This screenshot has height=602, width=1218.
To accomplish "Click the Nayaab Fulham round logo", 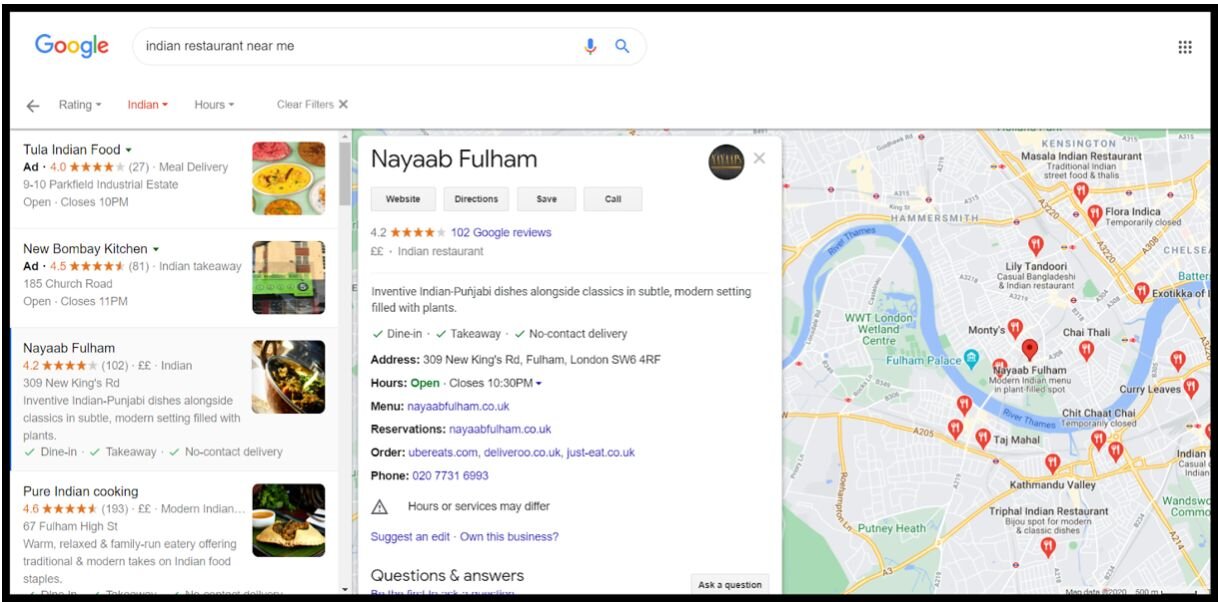I will (x=726, y=162).
